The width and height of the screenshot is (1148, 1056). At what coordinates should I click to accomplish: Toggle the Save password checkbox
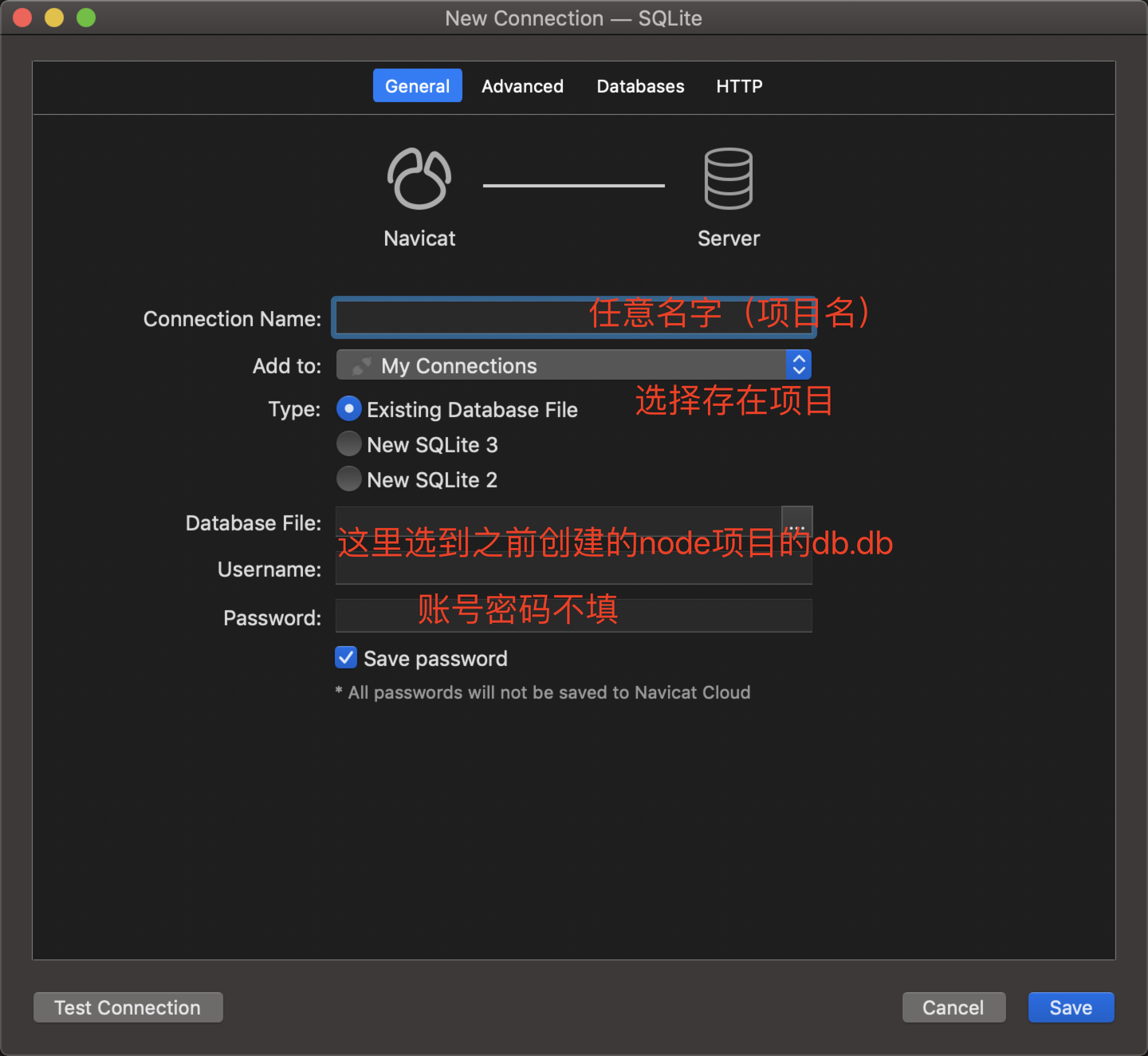(x=346, y=657)
